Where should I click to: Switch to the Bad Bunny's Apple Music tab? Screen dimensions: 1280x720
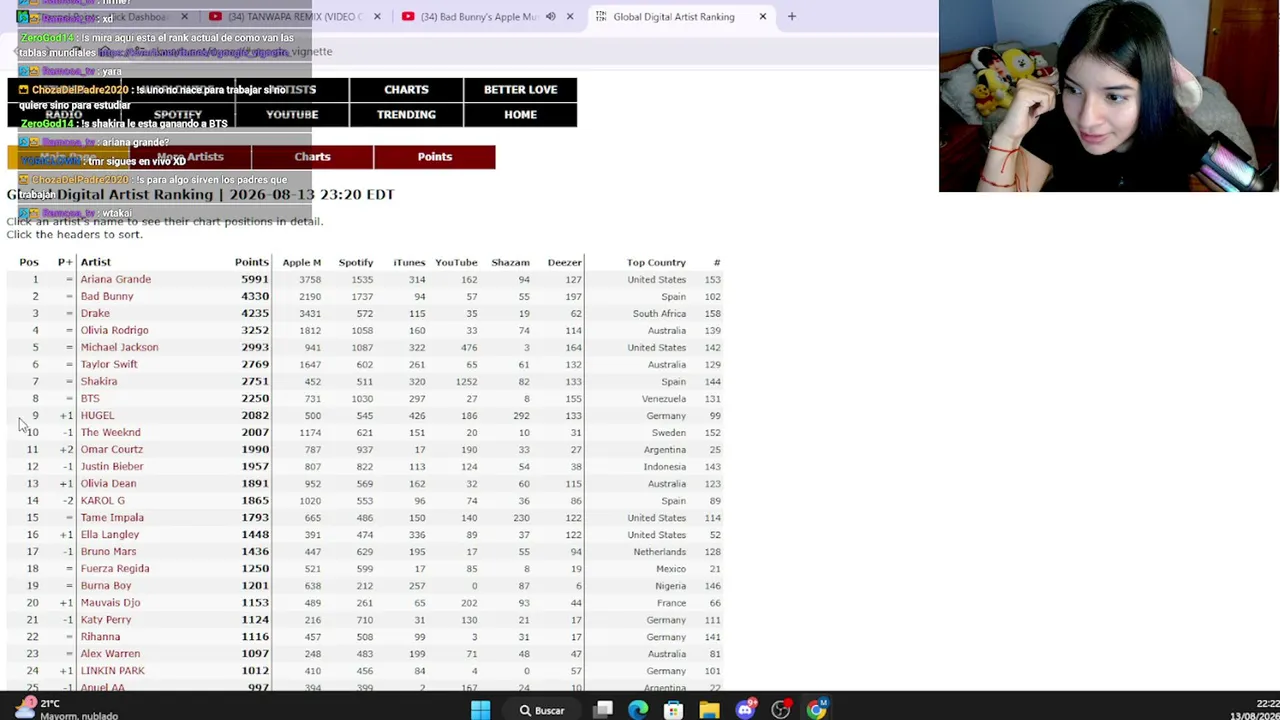click(x=478, y=16)
